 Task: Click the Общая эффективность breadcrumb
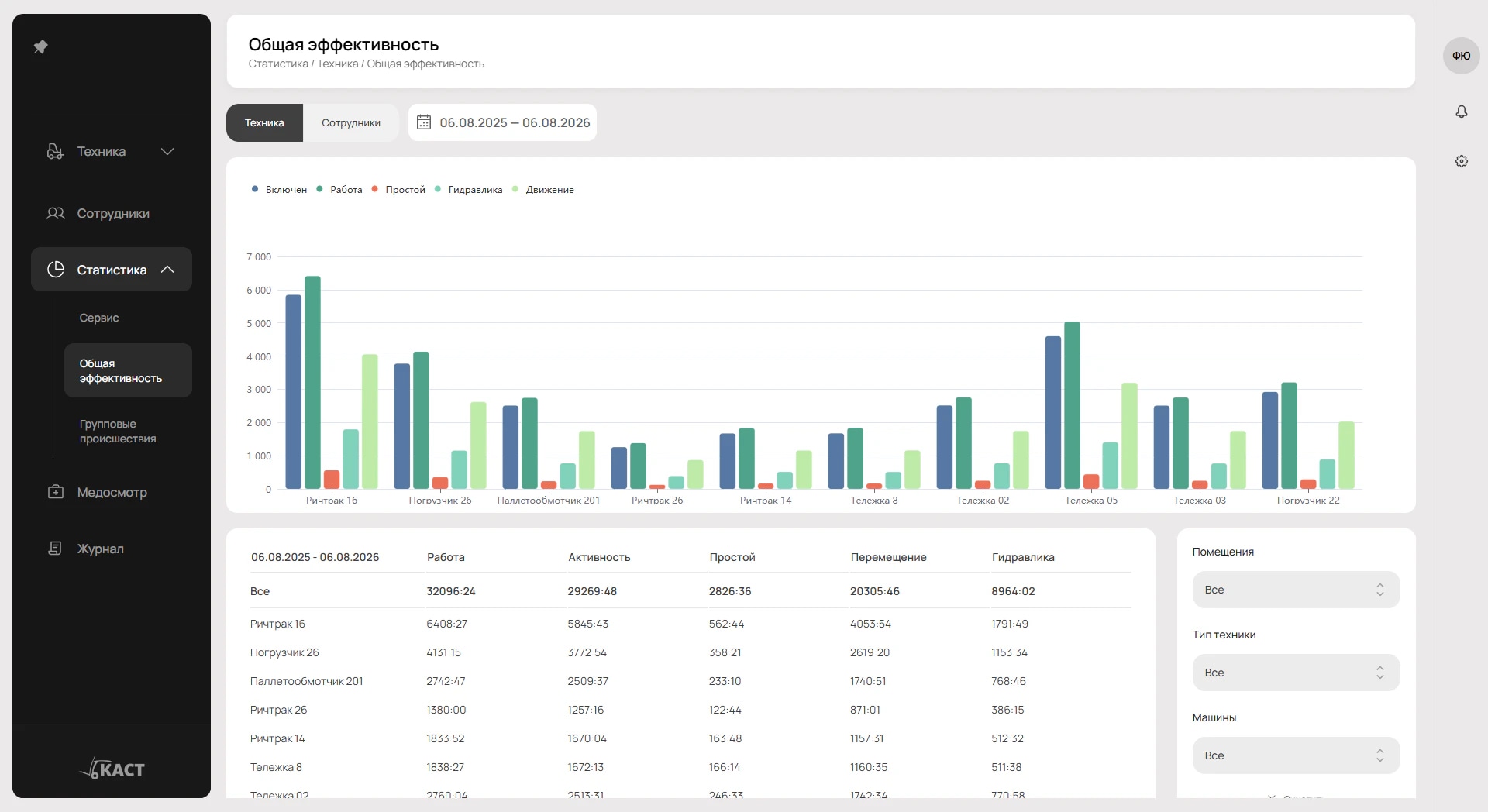(425, 64)
